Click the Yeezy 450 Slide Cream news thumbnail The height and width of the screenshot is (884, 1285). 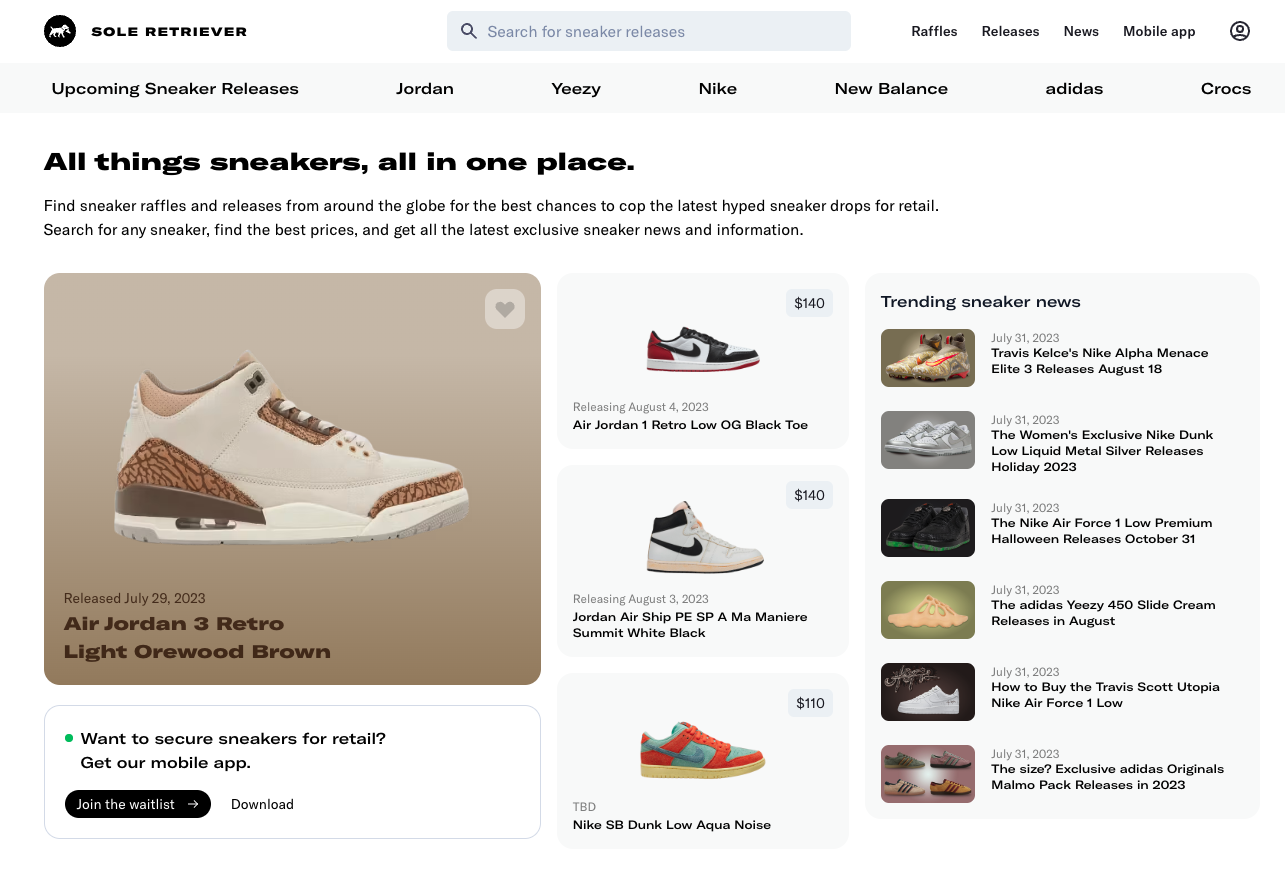[x=927, y=610]
